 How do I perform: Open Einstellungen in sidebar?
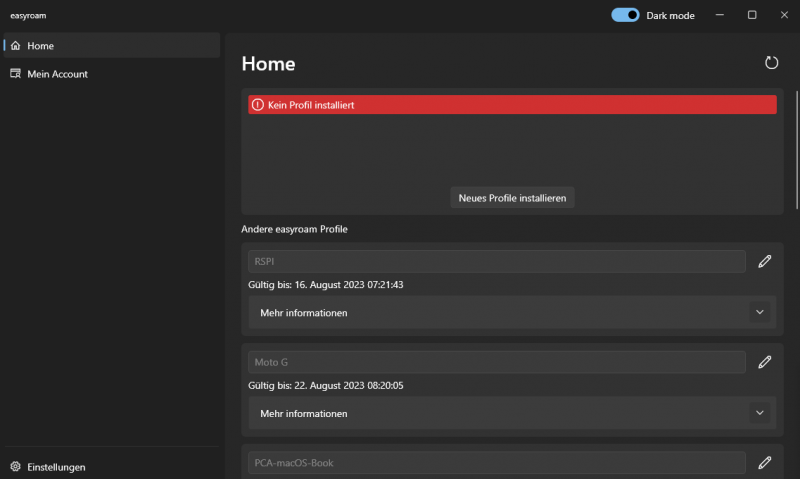[112, 466]
